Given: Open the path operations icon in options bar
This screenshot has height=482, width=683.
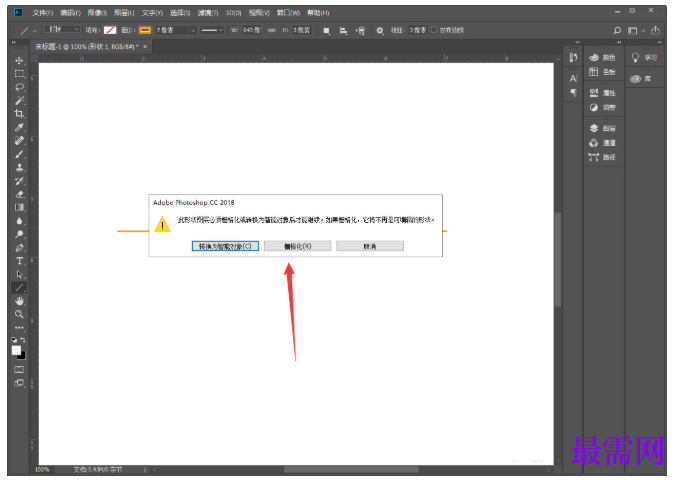Looking at the screenshot, I should point(326,30).
